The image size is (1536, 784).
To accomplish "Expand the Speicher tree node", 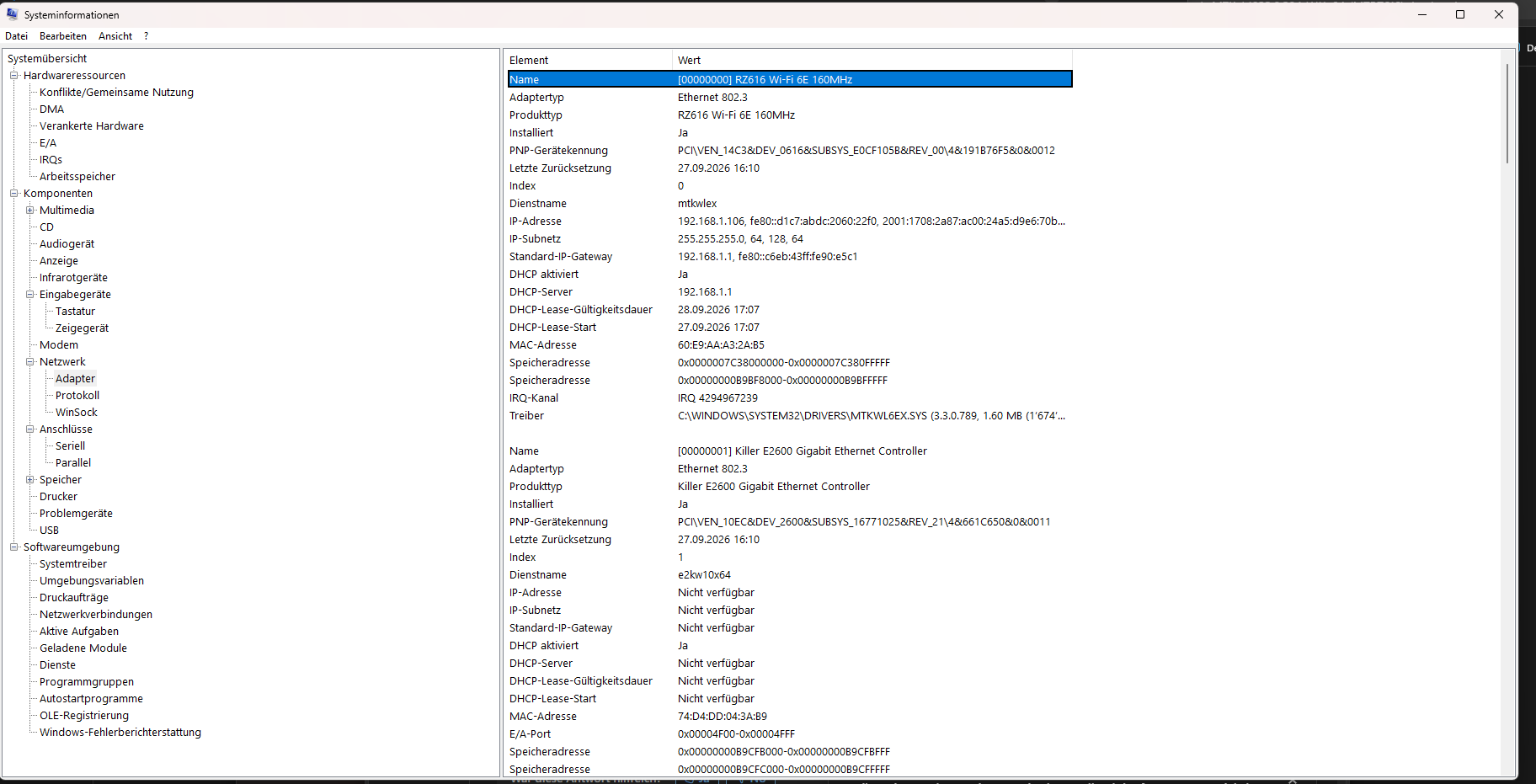I will [29, 480].
